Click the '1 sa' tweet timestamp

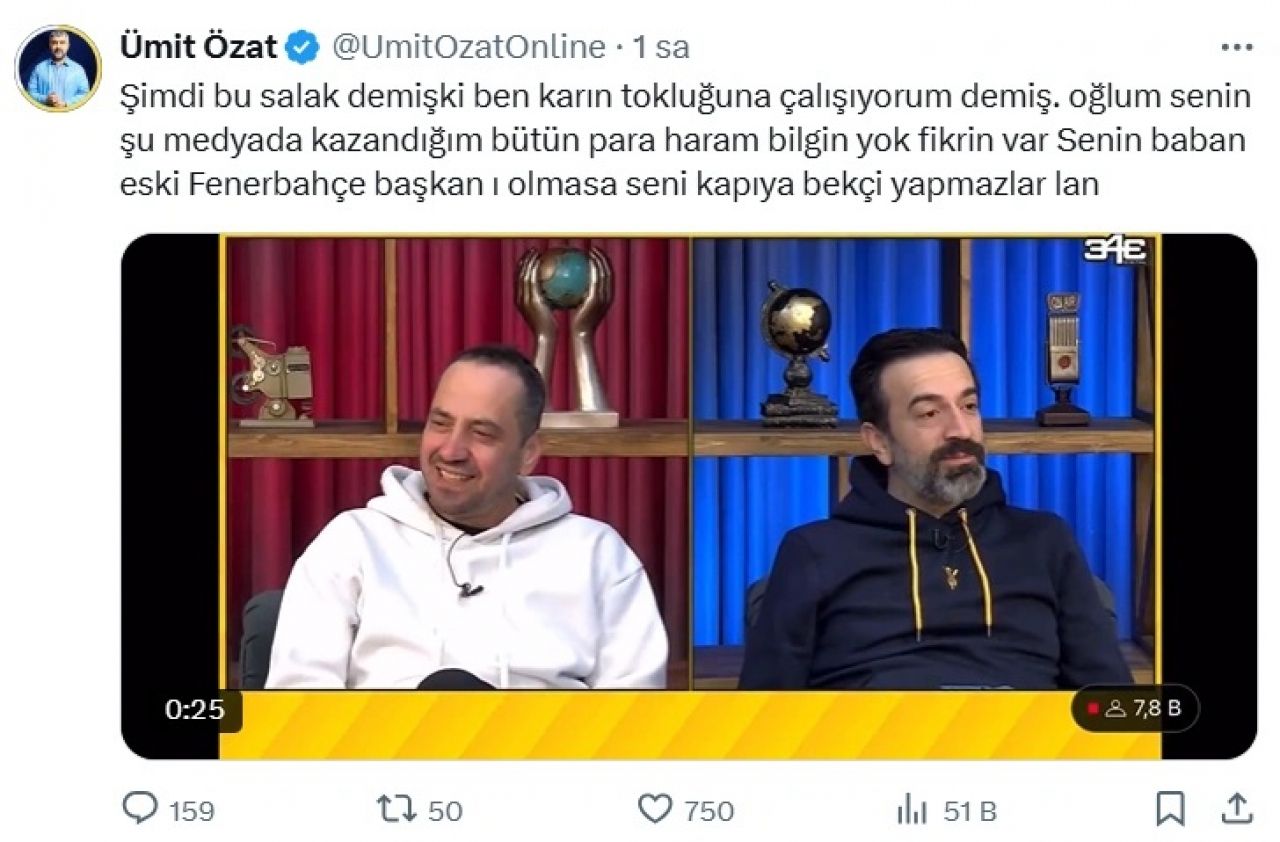pyautogui.click(x=661, y=47)
